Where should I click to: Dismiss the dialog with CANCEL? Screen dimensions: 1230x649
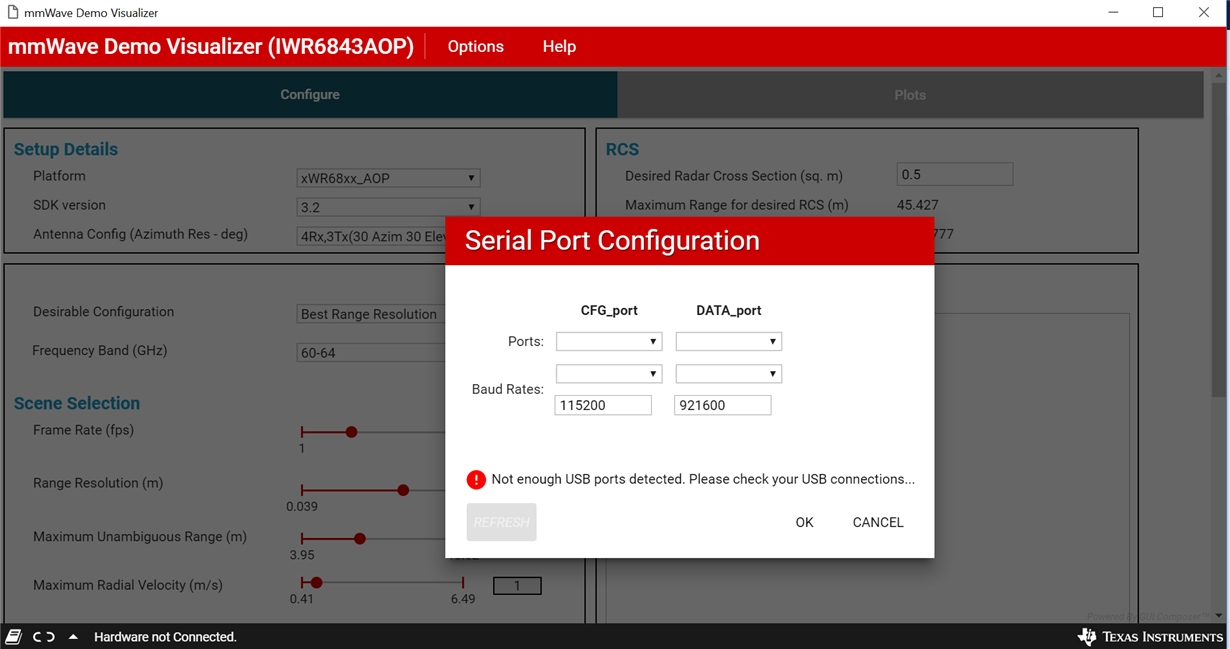click(x=878, y=522)
